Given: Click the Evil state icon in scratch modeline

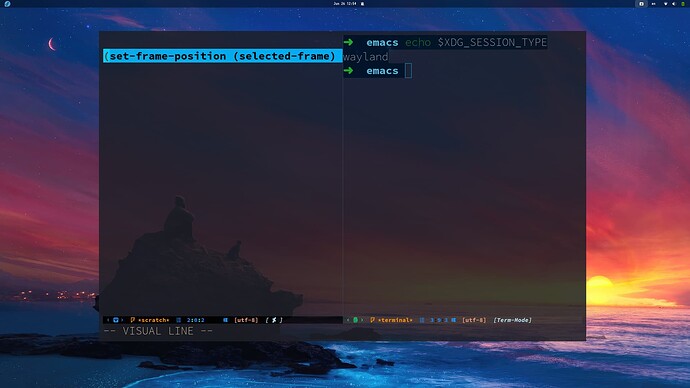Looking at the screenshot, I should (116, 320).
